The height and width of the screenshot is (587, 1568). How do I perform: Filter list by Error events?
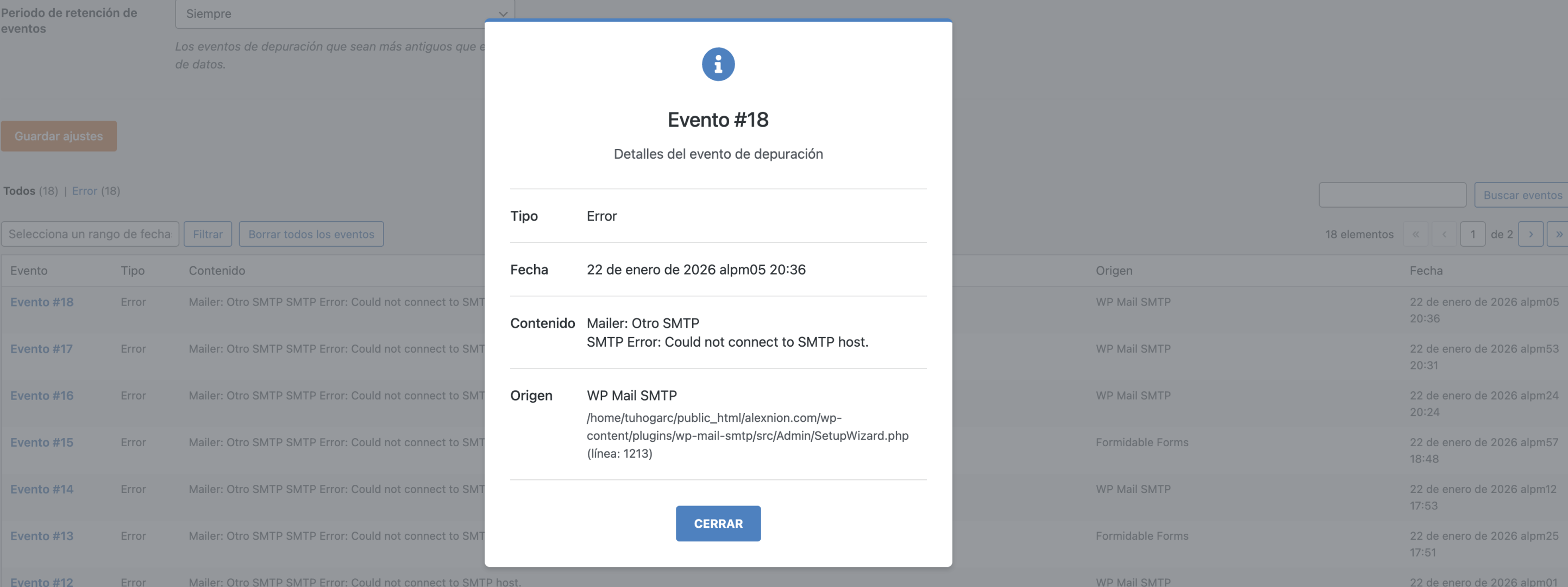(x=84, y=191)
